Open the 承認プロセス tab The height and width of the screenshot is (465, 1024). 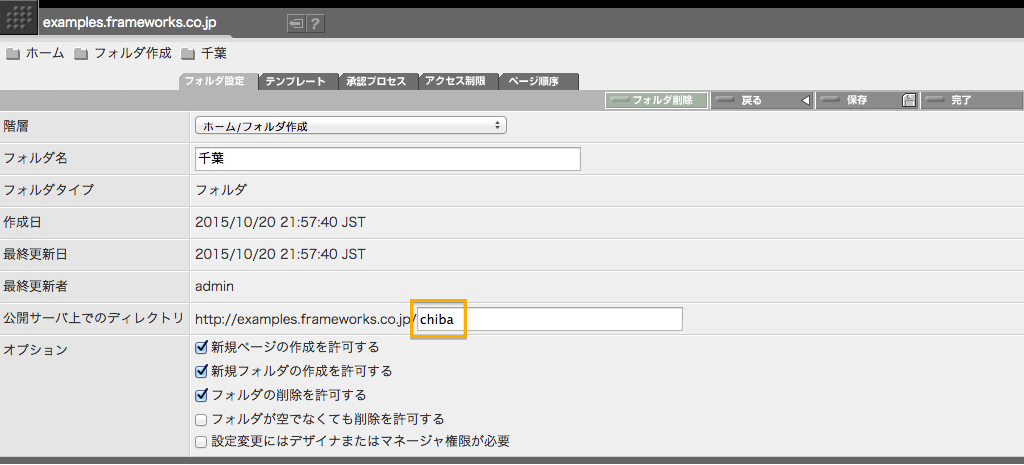pos(376,82)
